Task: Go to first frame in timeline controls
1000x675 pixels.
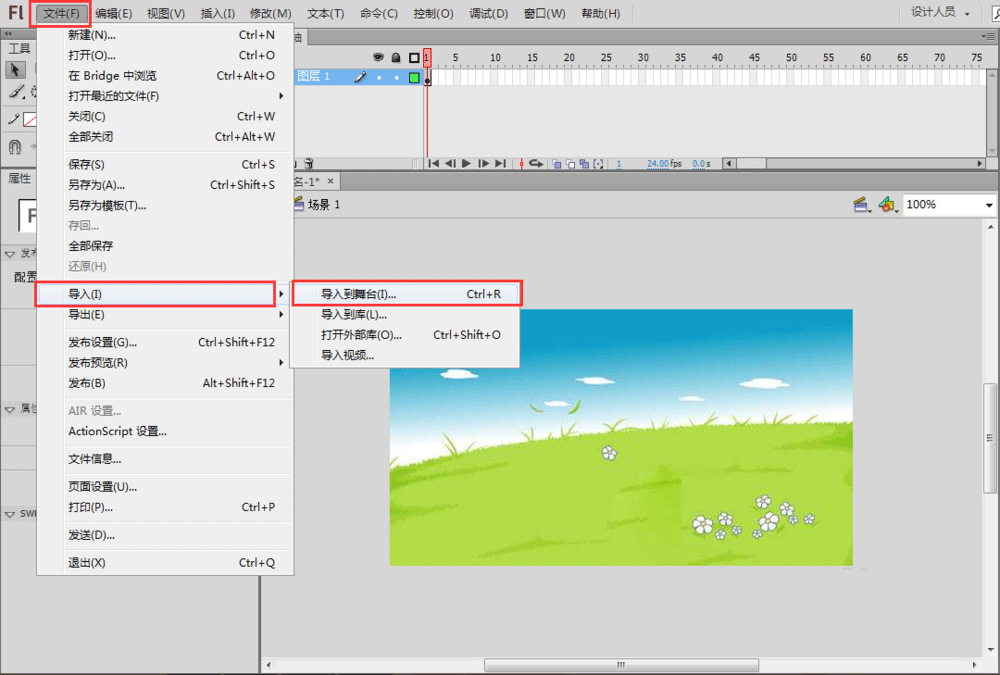Action: click(433, 163)
